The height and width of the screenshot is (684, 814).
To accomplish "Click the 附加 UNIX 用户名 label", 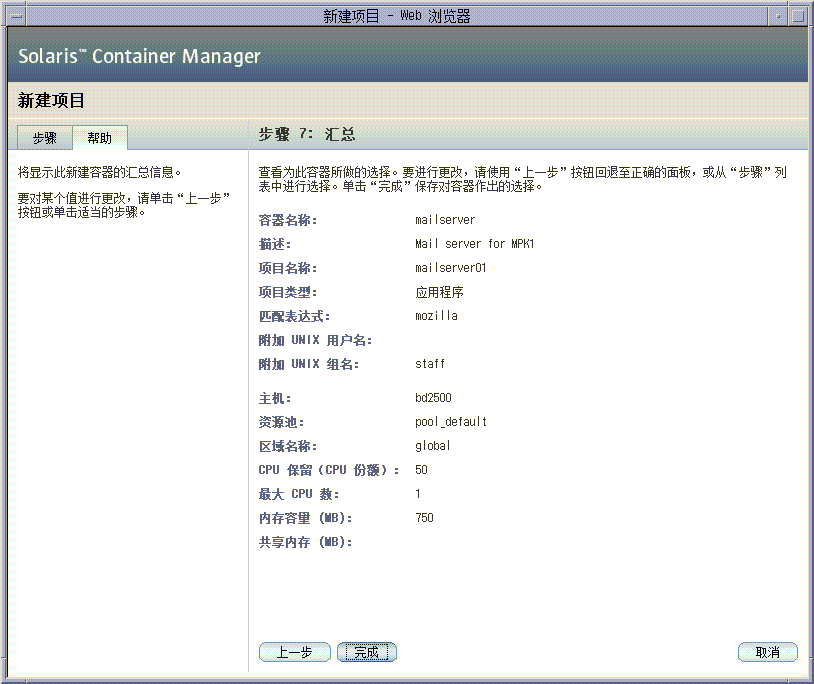I will pos(316,340).
